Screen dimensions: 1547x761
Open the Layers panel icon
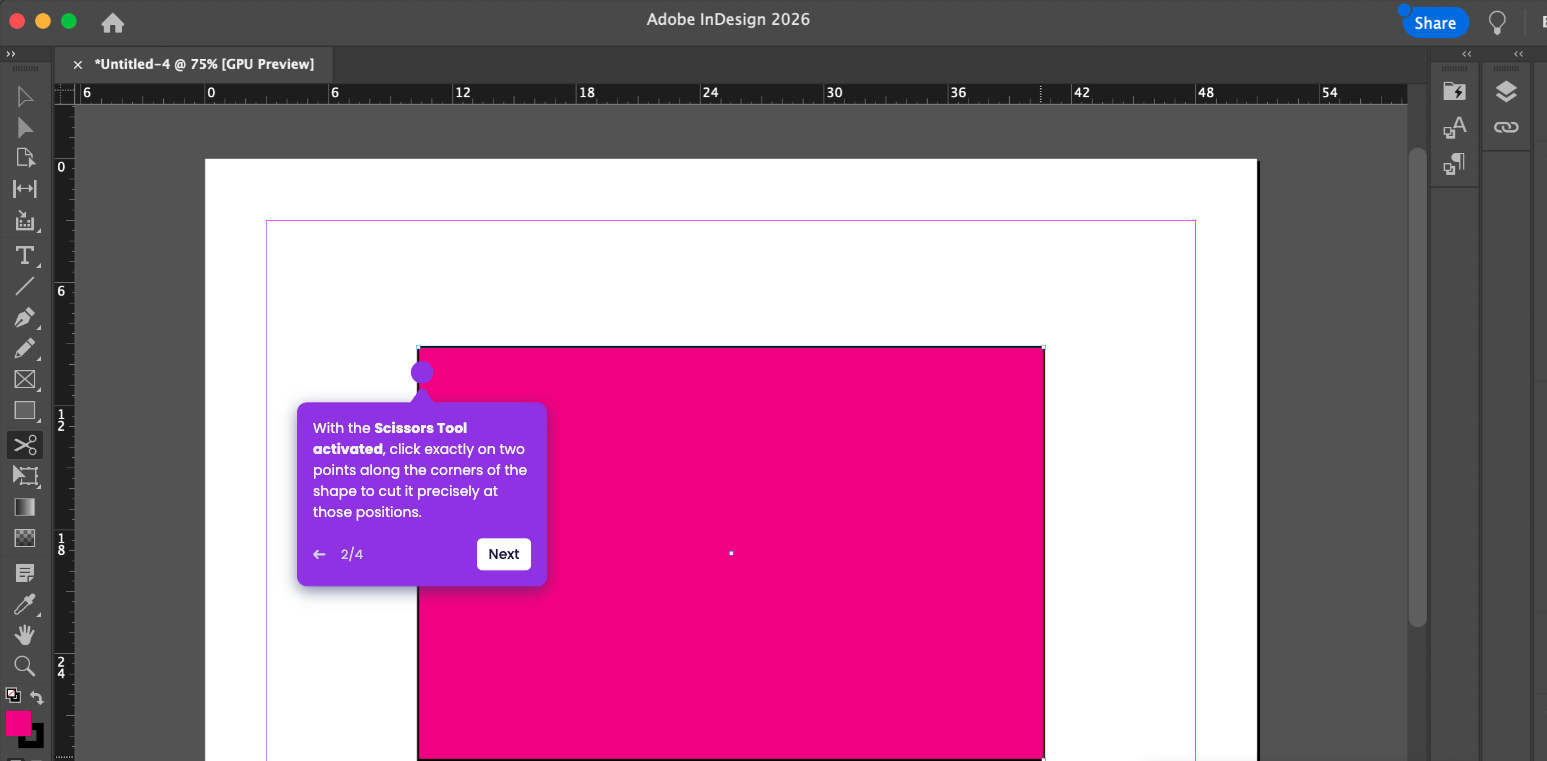(x=1506, y=92)
